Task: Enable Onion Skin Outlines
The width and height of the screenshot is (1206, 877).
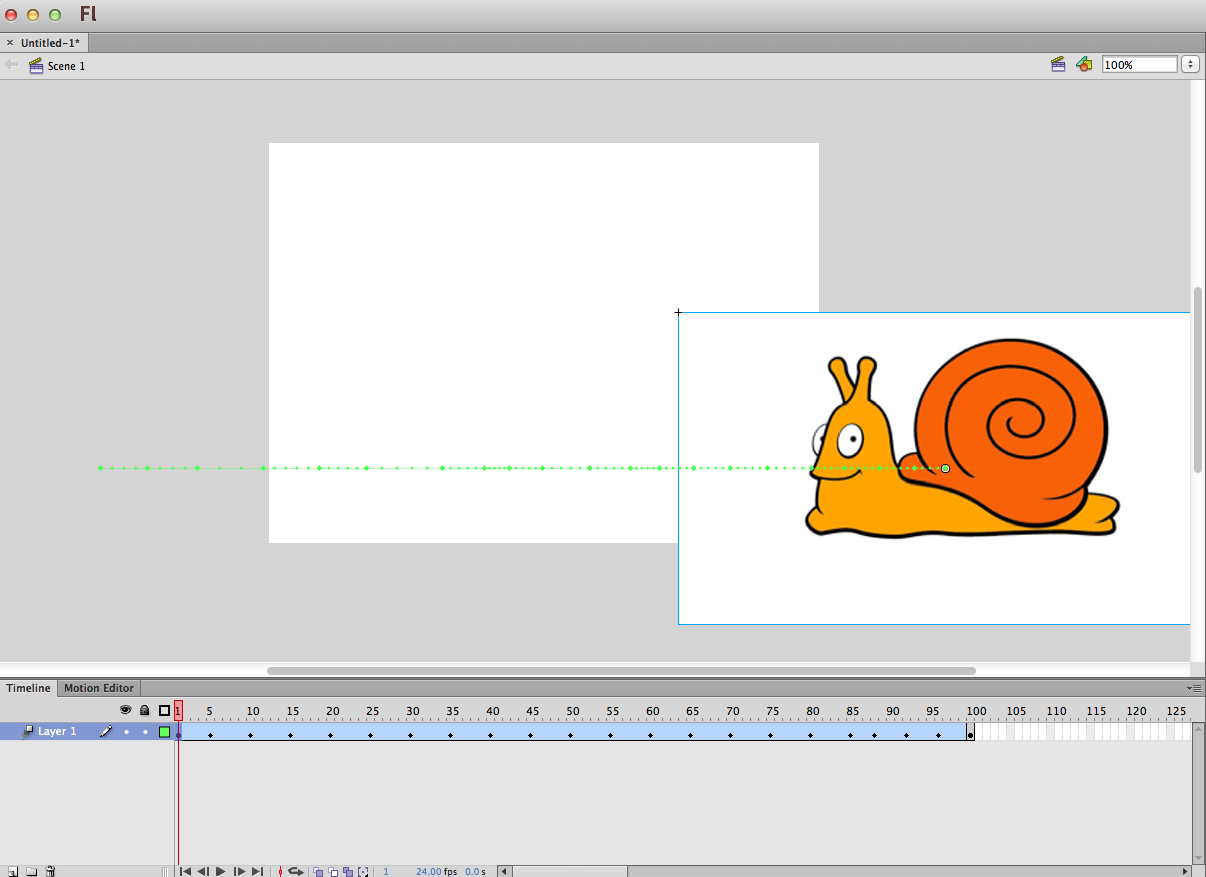Action: tap(333, 871)
